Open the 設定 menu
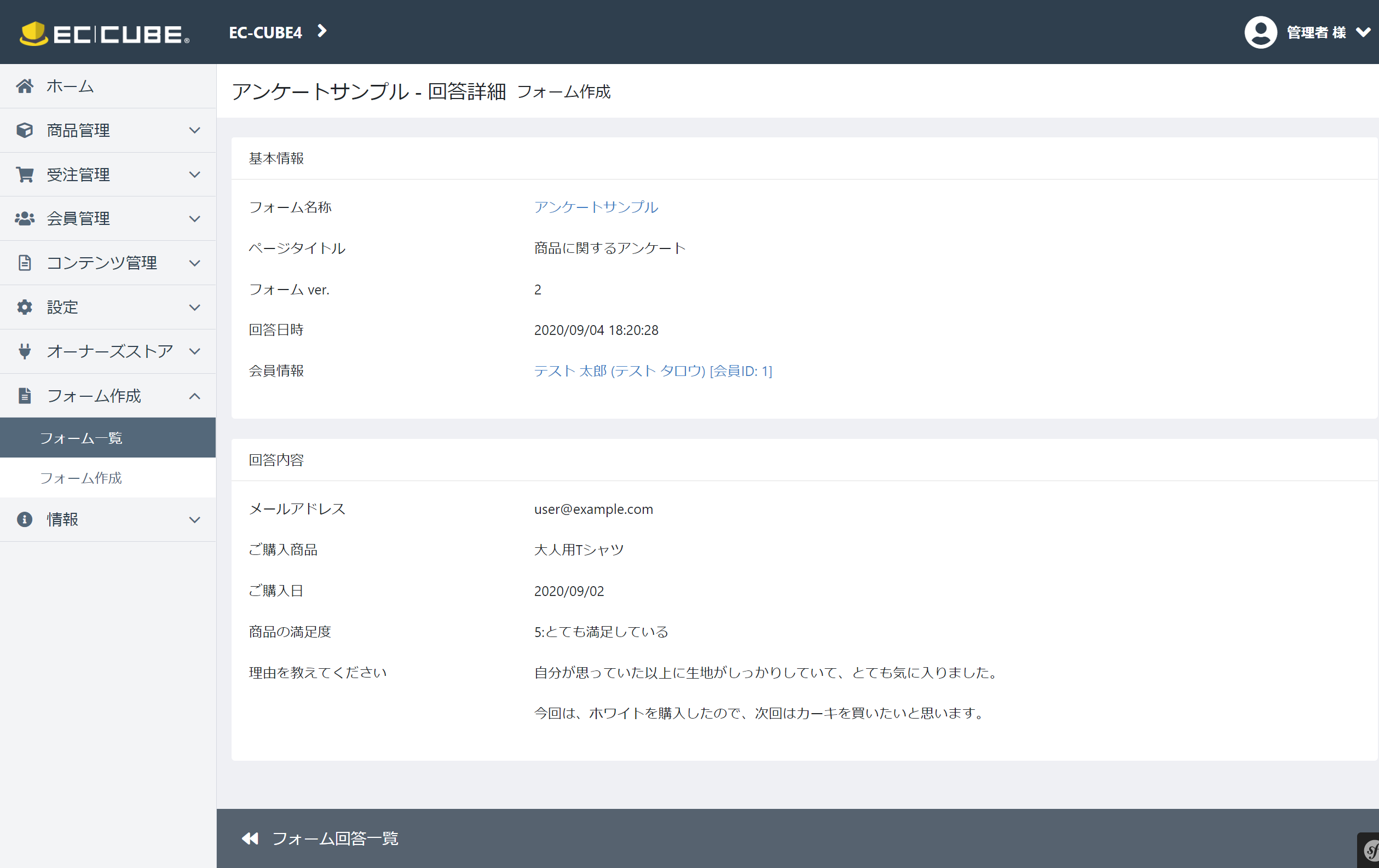 [x=108, y=307]
